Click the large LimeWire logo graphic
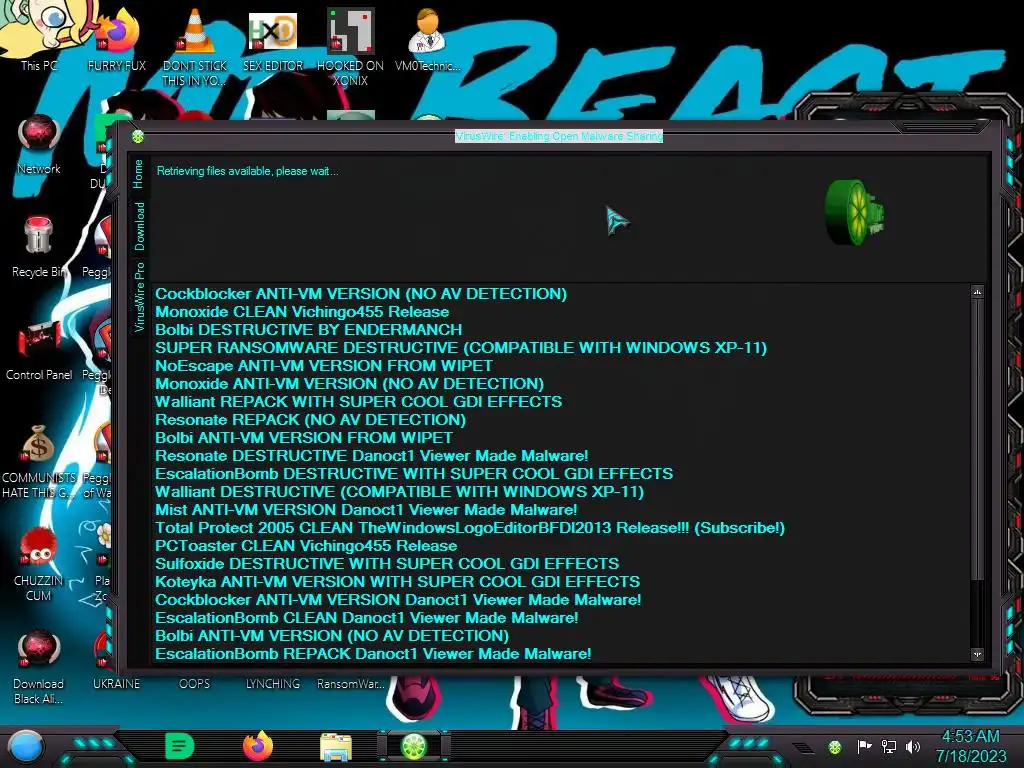The image size is (1024, 768). 854,213
